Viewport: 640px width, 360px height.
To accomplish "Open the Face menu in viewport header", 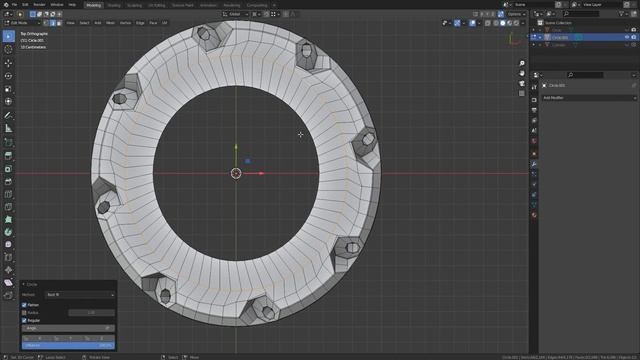I will coord(153,23).
